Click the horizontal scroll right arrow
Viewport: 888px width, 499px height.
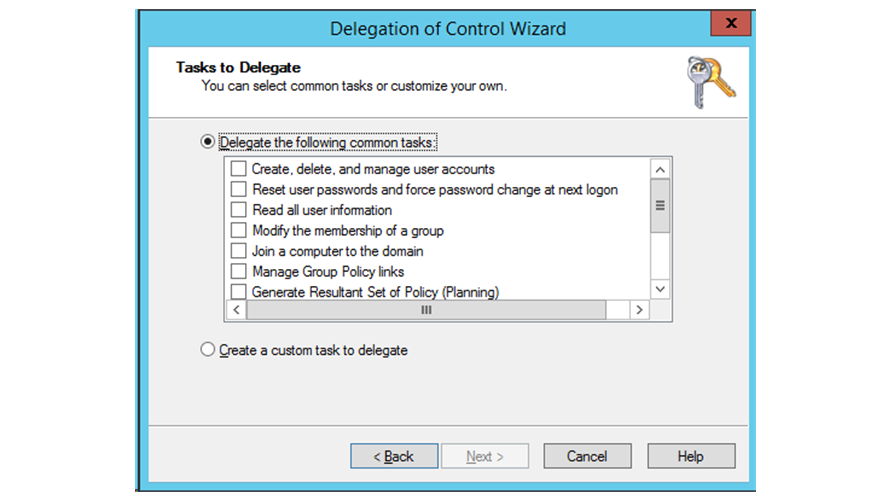(x=639, y=310)
